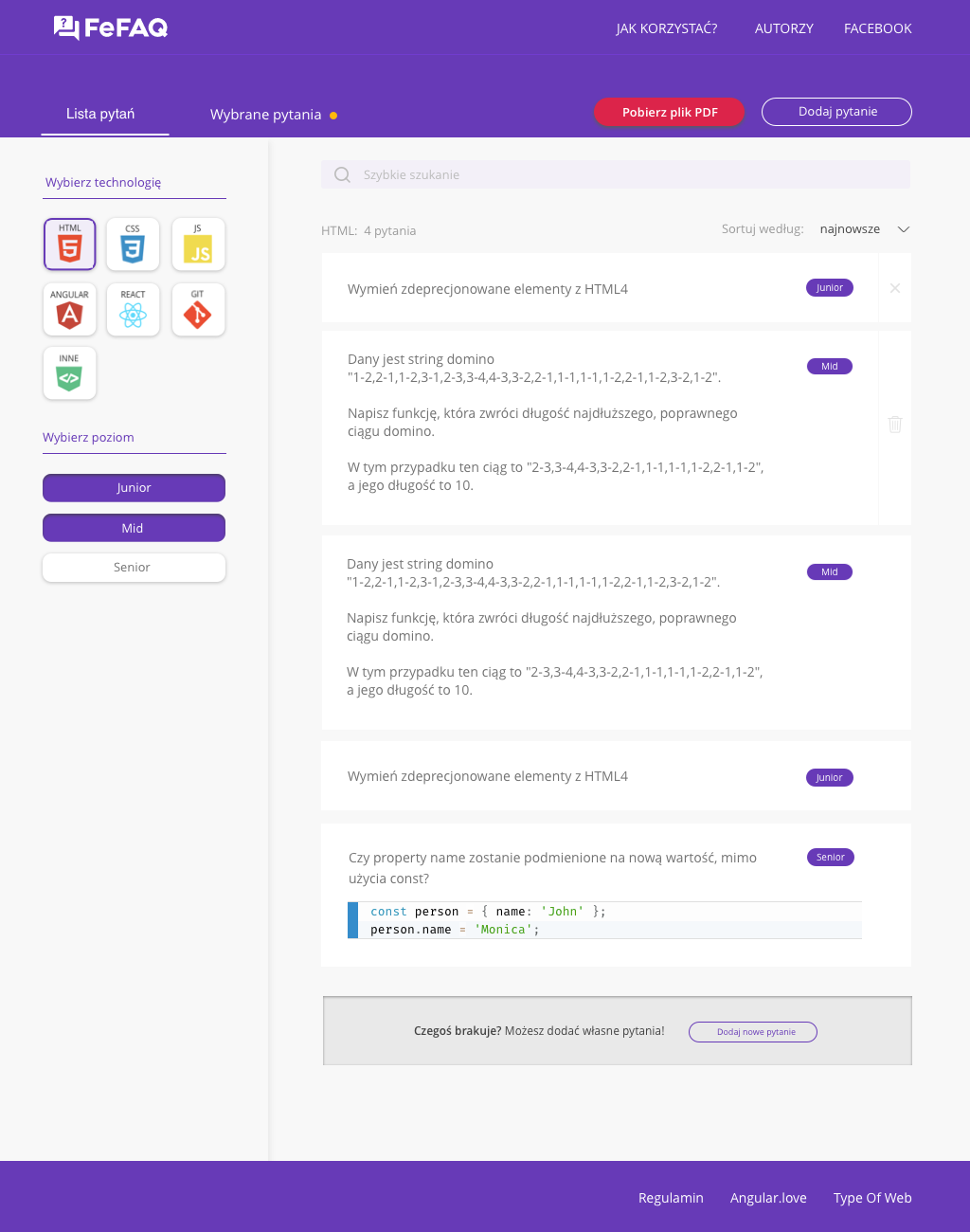
Task: Click the 'Wybierz poziom' heading
Action: [x=88, y=438]
